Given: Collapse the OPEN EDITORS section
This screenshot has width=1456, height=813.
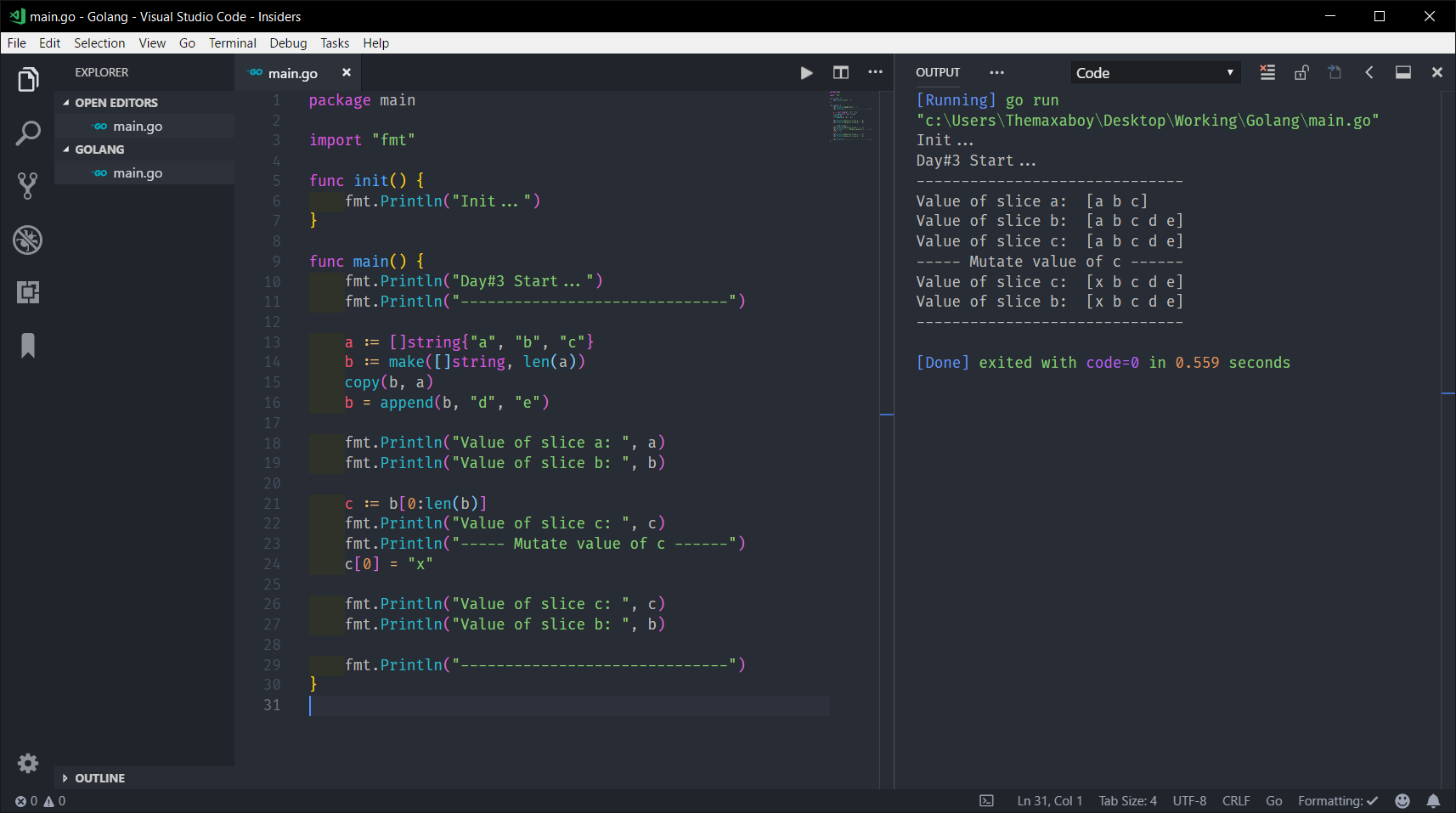Looking at the screenshot, I should tap(116, 102).
